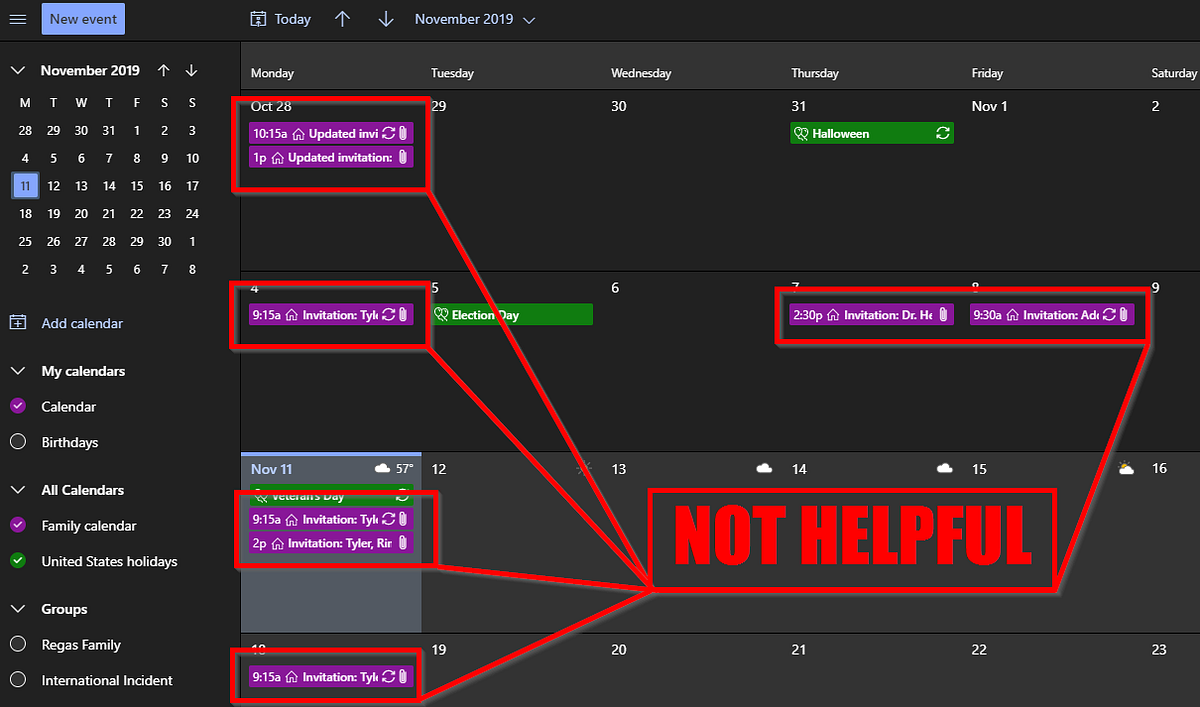Enable the Regas Family group calendar
The width and height of the screenshot is (1200, 707).
coord(17,645)
